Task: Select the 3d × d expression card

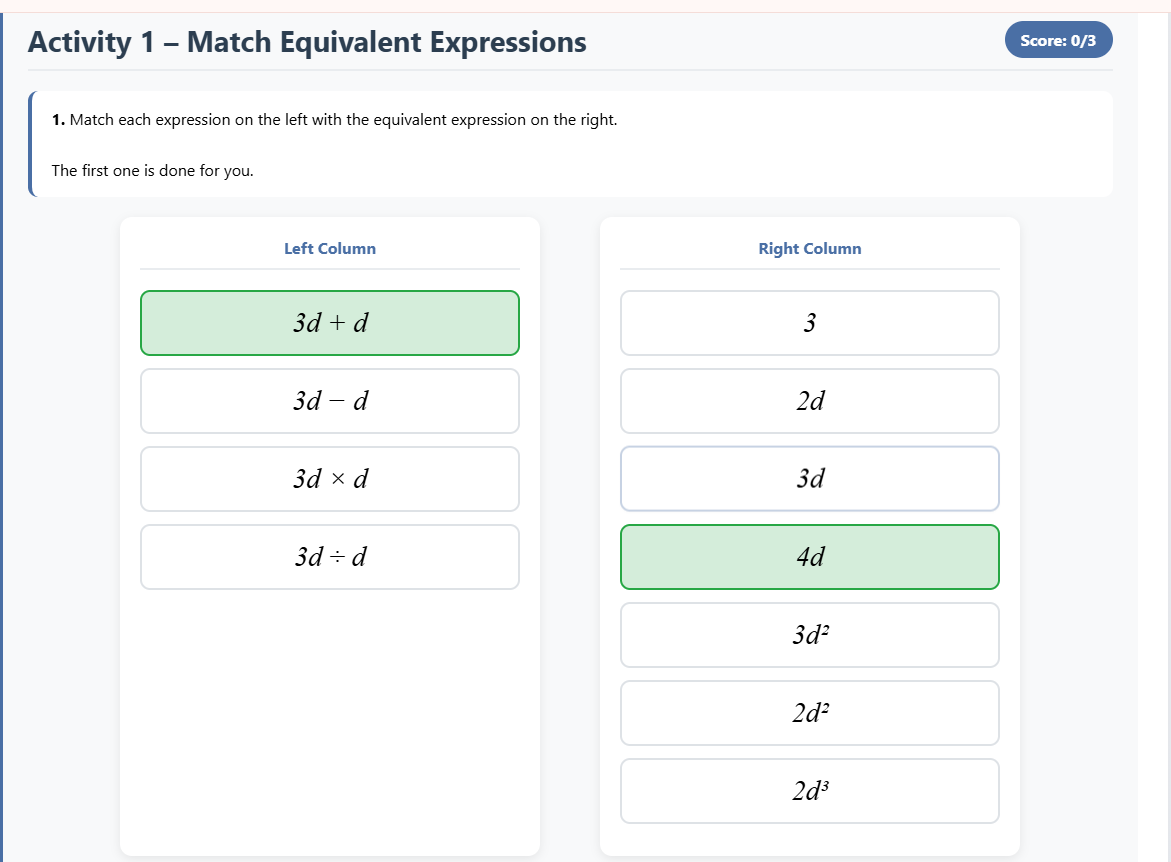Action: pyautogui.click(x=330, y=479)
